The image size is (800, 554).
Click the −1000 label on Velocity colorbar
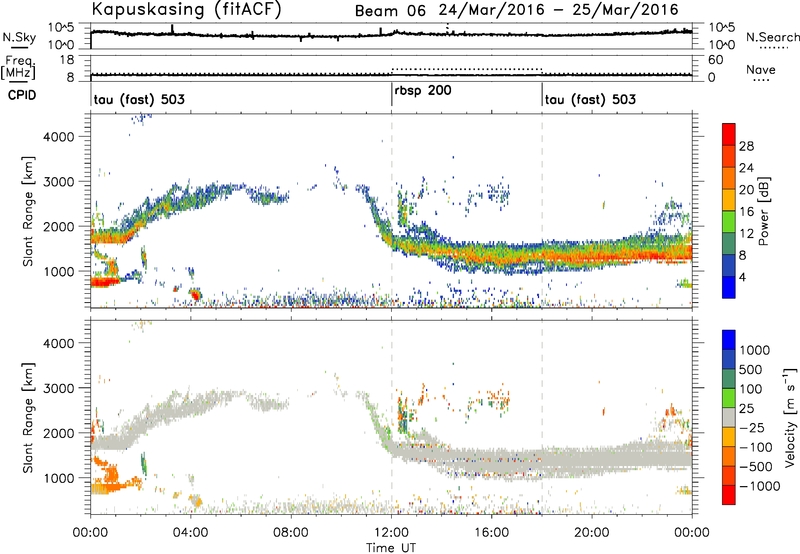coord(759,486)
